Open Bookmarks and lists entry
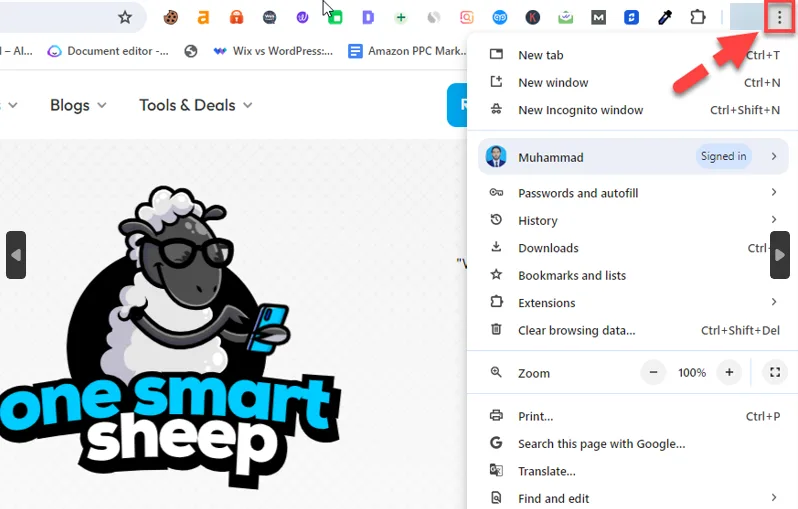798x509 pixels. tap(633, 275)
